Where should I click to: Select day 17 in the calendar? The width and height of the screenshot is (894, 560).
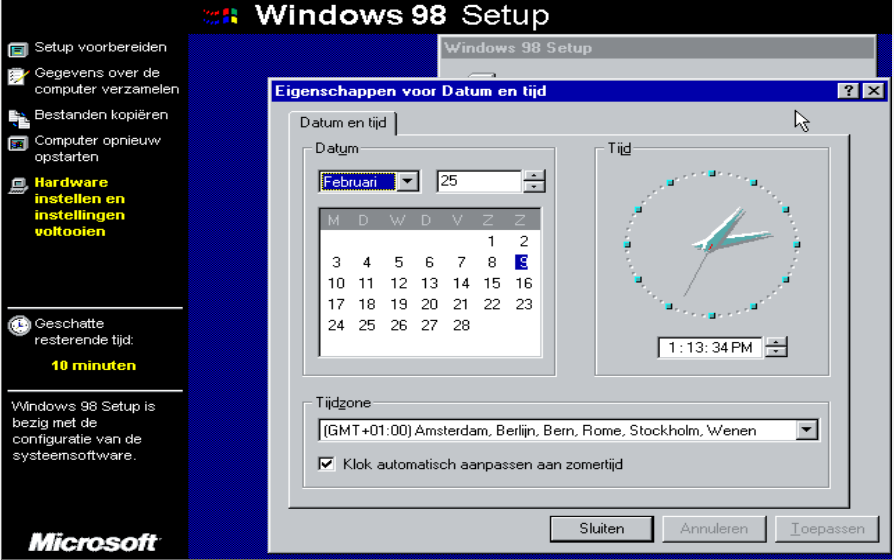click(336, 305)
